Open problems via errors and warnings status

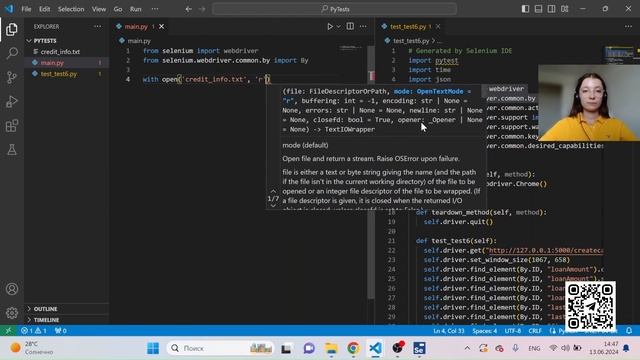coord(33,331)
